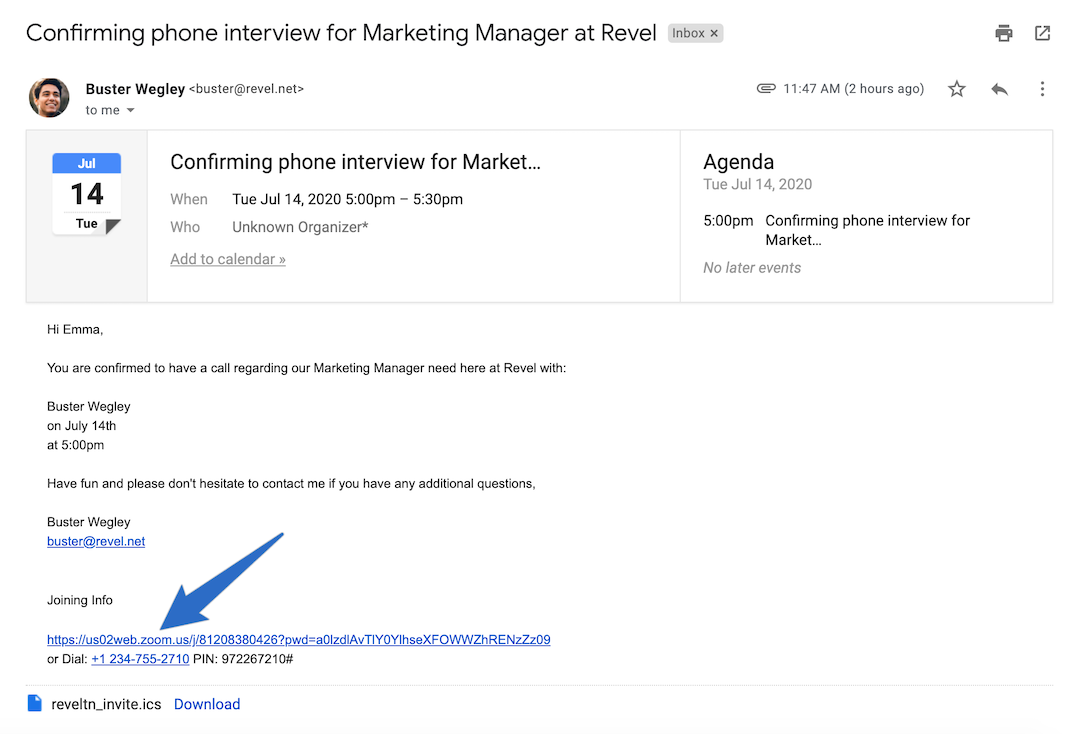Click the sender address <buster@revel.net>

pos(247,89)
